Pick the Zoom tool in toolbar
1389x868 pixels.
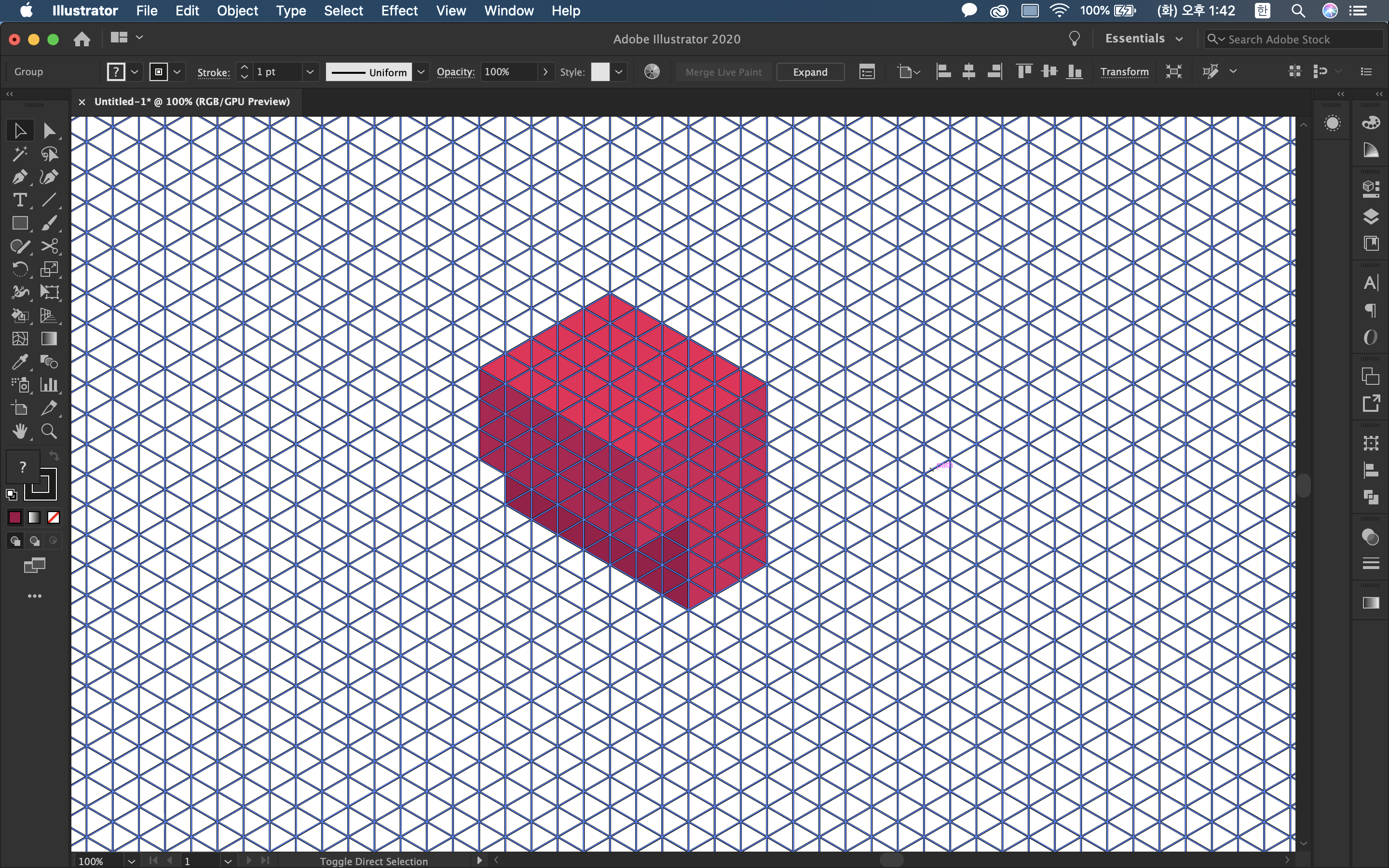[49, 431]
